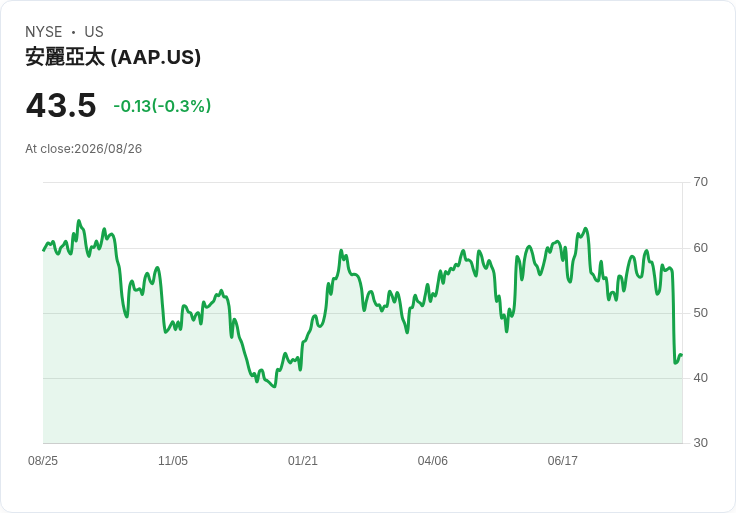Image resolution: width=736 pixels, height=513 pixels.
Task: Click the stock name 安麗亞太 (AAP.US)
Action: point(113,57)
